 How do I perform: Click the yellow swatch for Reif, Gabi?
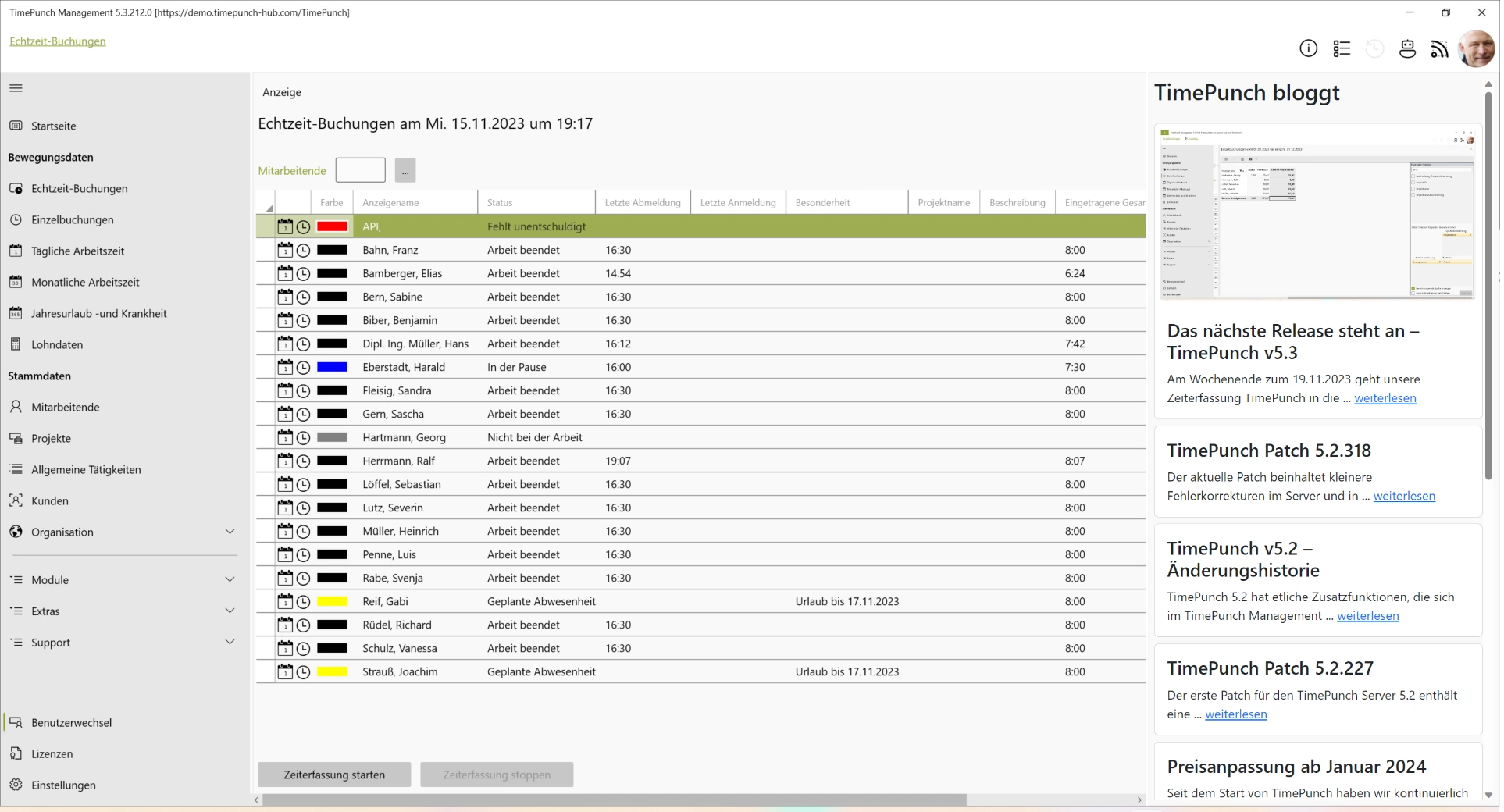pyautogui.click(x=332, y=601)
